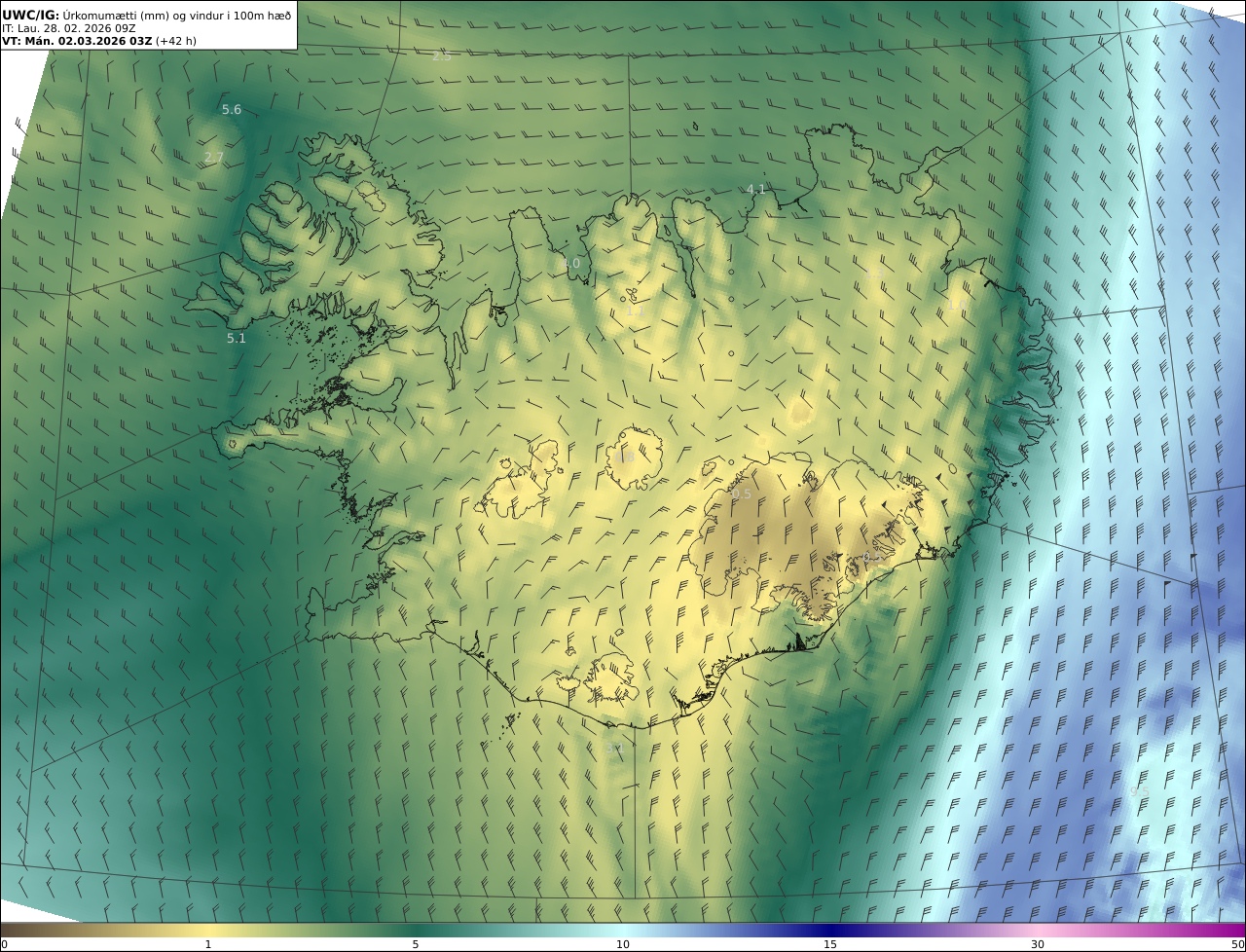1246x952 pixels.
Task: Click the 50 tick label on the color scale
Action: 1238,944
